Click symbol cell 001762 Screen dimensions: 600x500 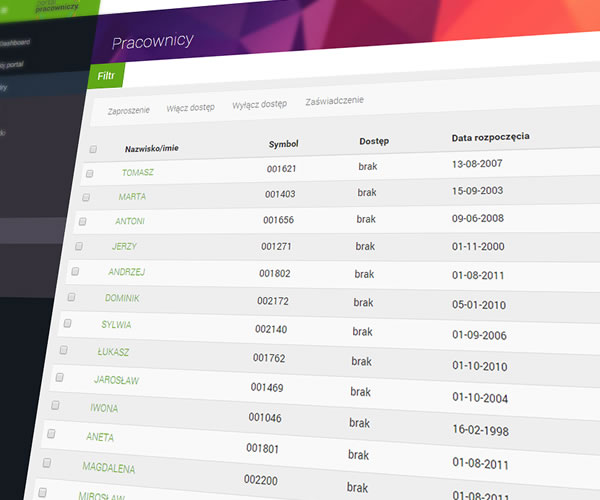tap(269, 358)
